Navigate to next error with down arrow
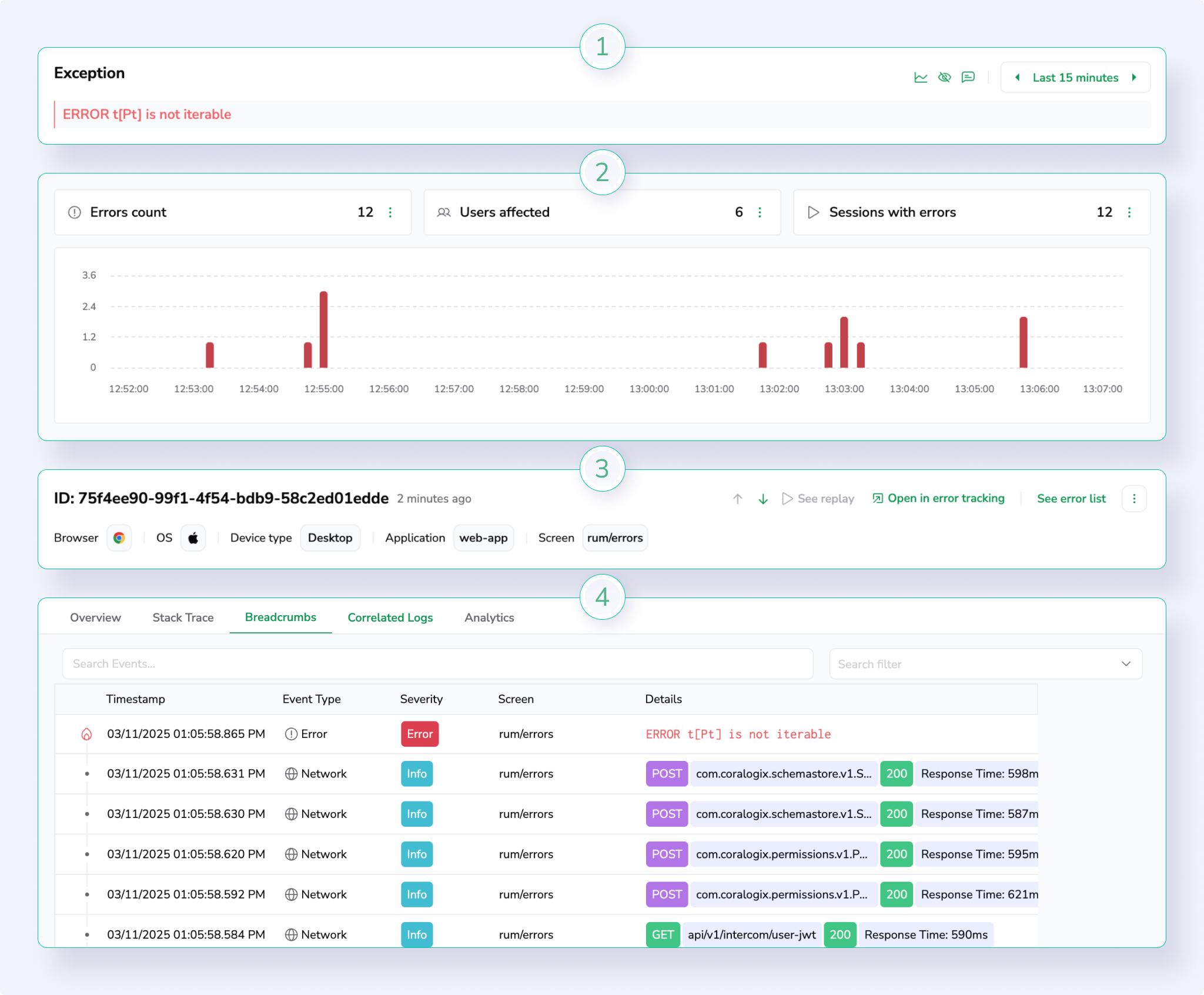 pos(763,499)
